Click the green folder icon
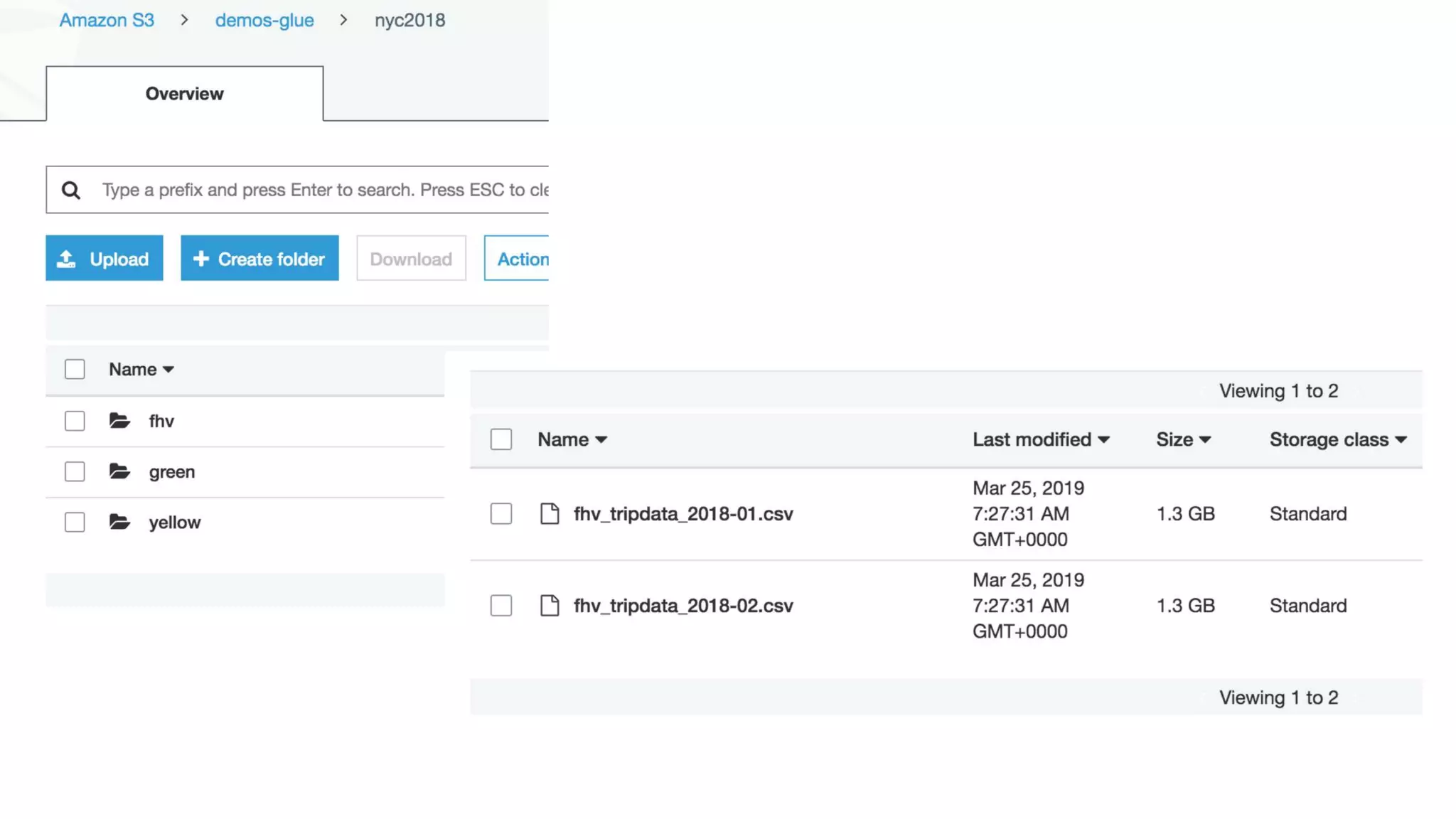Screen dimensions: 1456x819 [x=119, y=471]
